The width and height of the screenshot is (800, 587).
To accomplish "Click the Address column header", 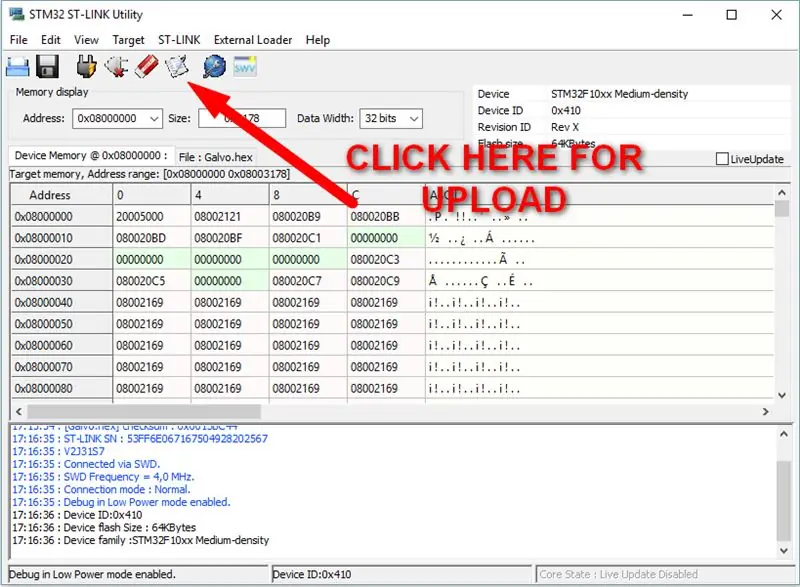I will coord(62,195).
